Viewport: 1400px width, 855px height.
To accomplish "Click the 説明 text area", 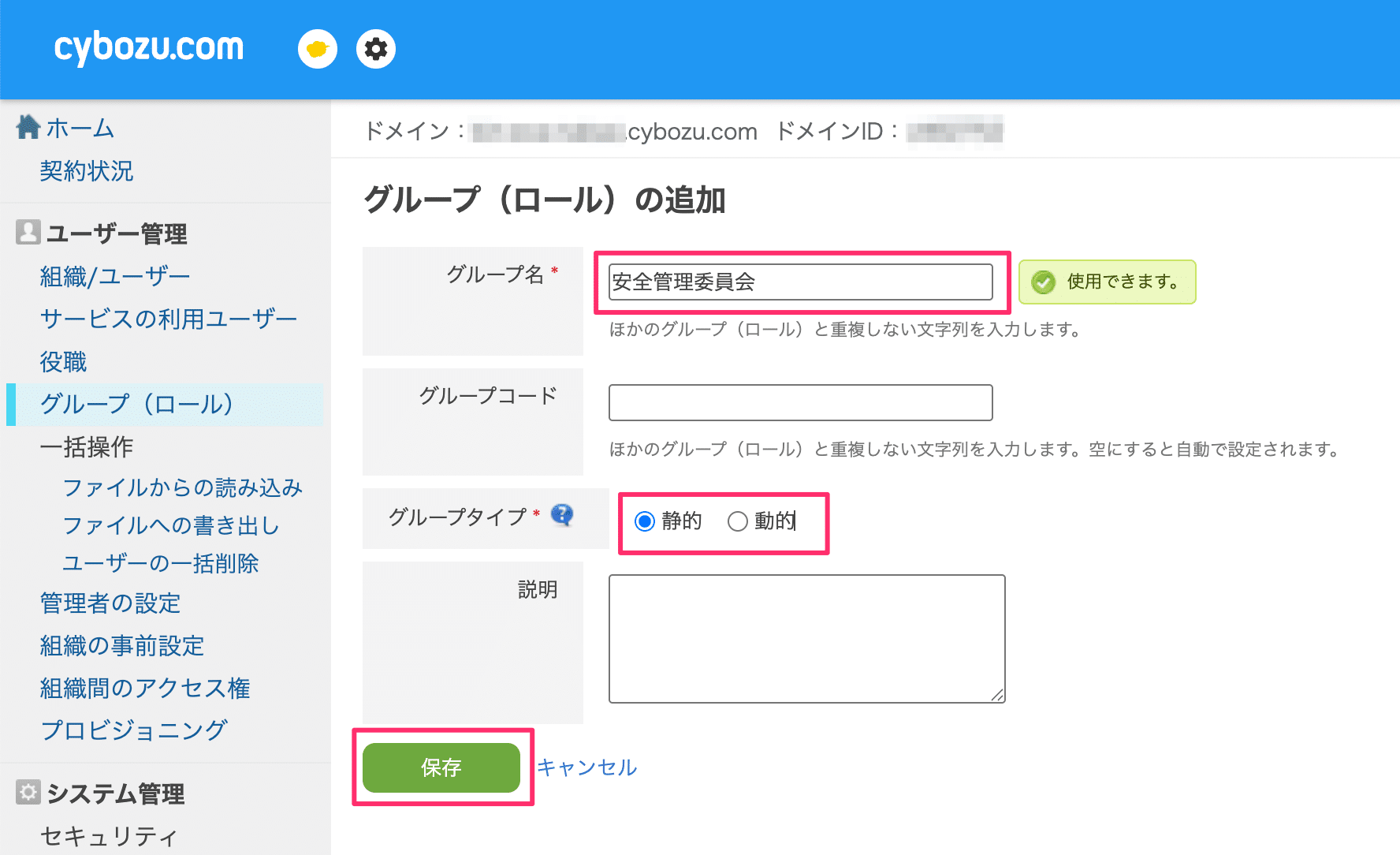I will [807, 639].
